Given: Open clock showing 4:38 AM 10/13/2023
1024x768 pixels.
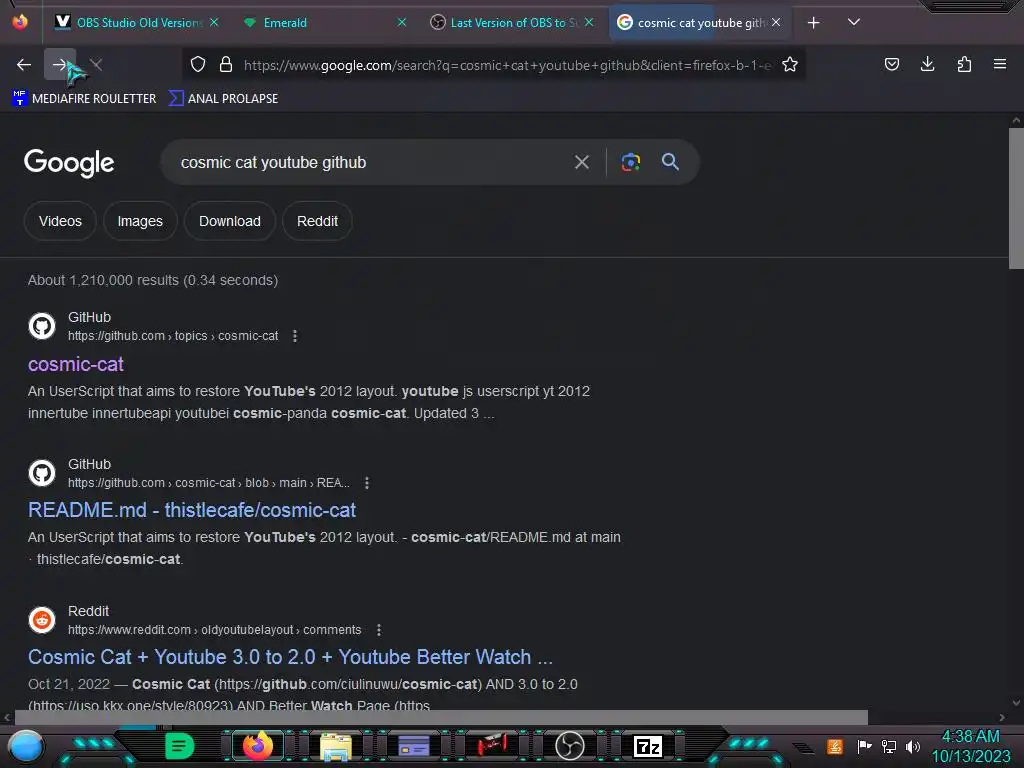Looking at the screenshot, I should [970, 746].
